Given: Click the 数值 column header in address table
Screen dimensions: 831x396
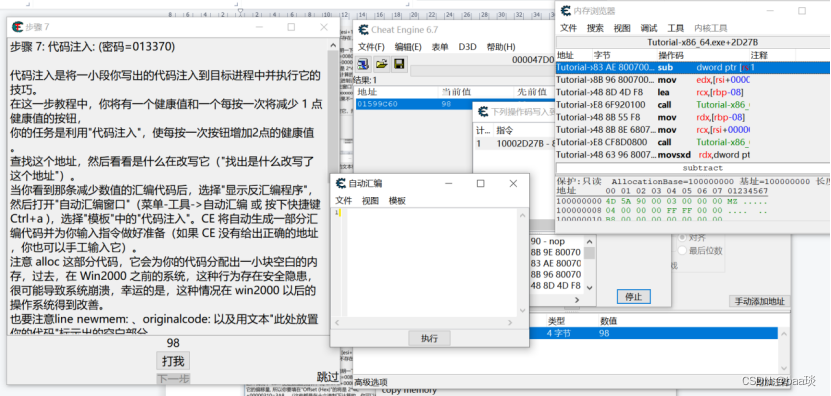Looking at the screenshot, I should click(x=608, y=321).
